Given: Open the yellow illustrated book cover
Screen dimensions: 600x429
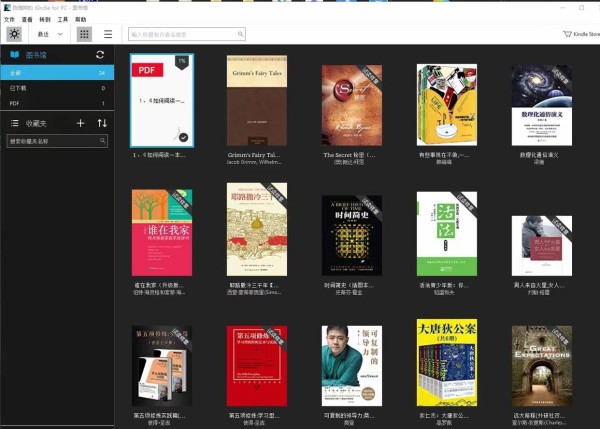Looking at the screenshot, I should point(447,104).
